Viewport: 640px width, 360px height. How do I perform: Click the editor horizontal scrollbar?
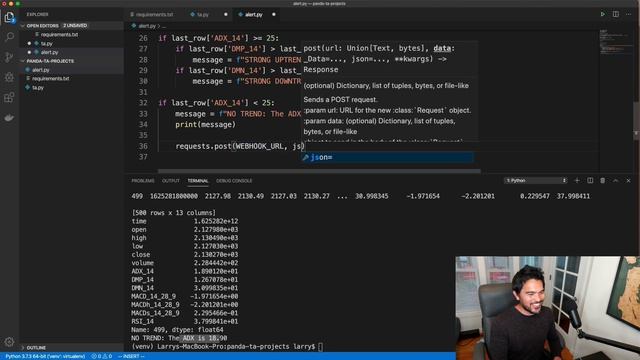pyautogui.click(x=319, y=171)
